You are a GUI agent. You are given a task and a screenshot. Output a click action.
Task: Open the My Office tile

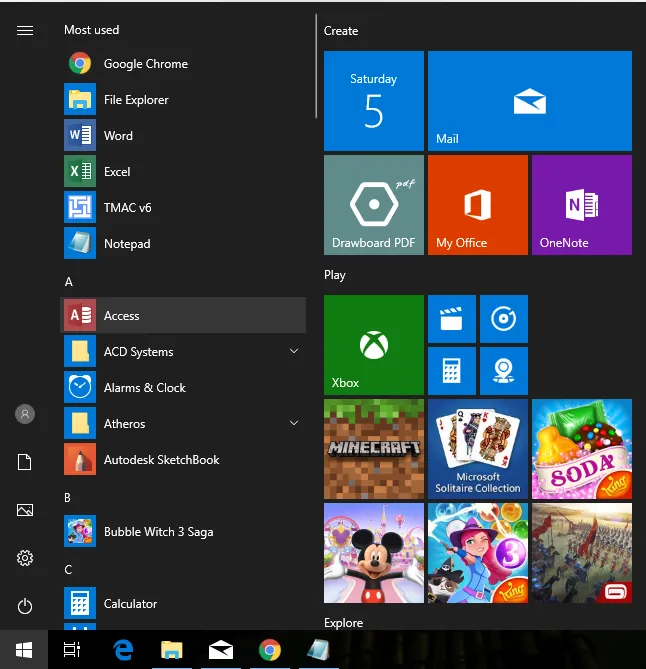pyautogui.click(x=477, y=205)
